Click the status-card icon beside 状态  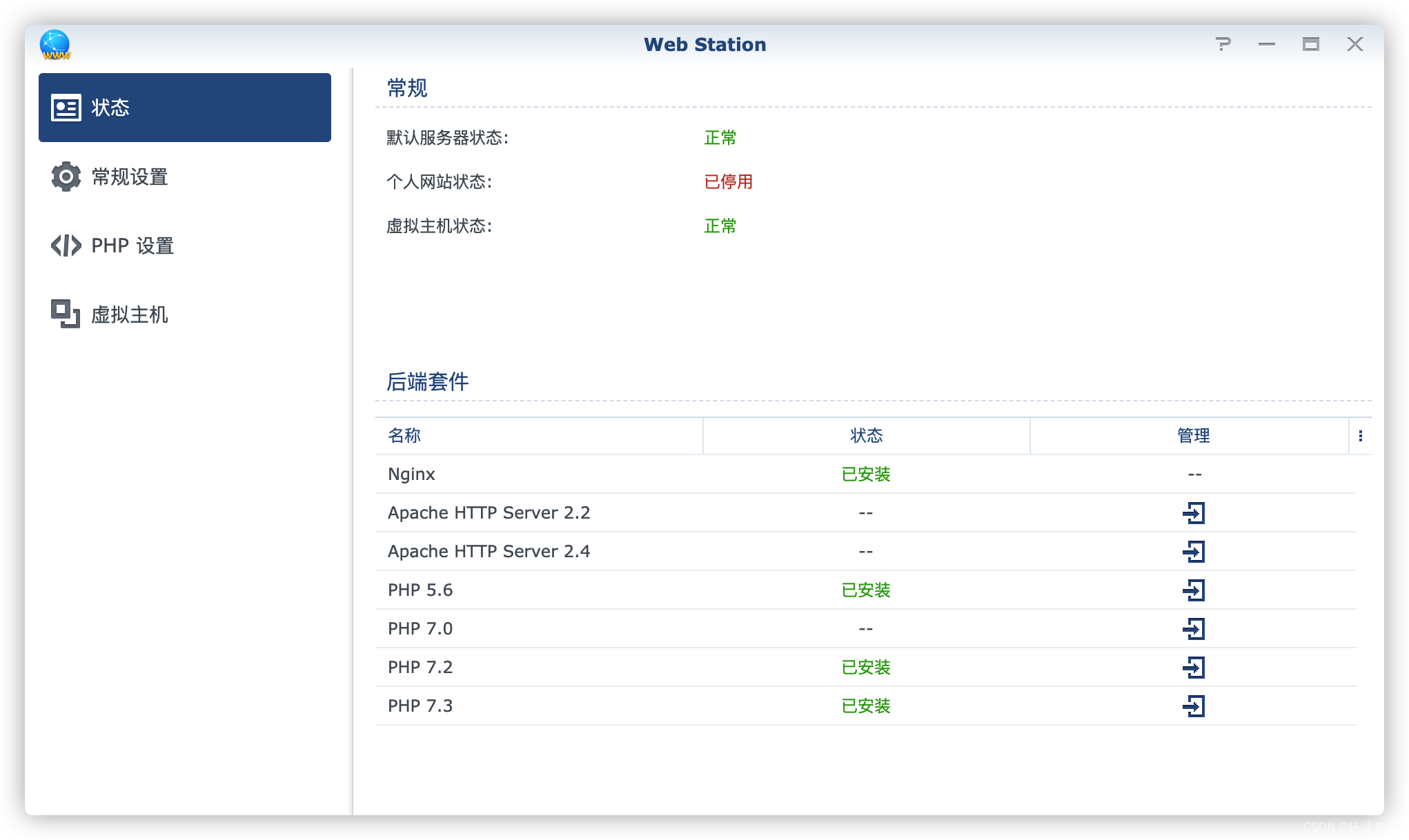[x=66, y=108]
